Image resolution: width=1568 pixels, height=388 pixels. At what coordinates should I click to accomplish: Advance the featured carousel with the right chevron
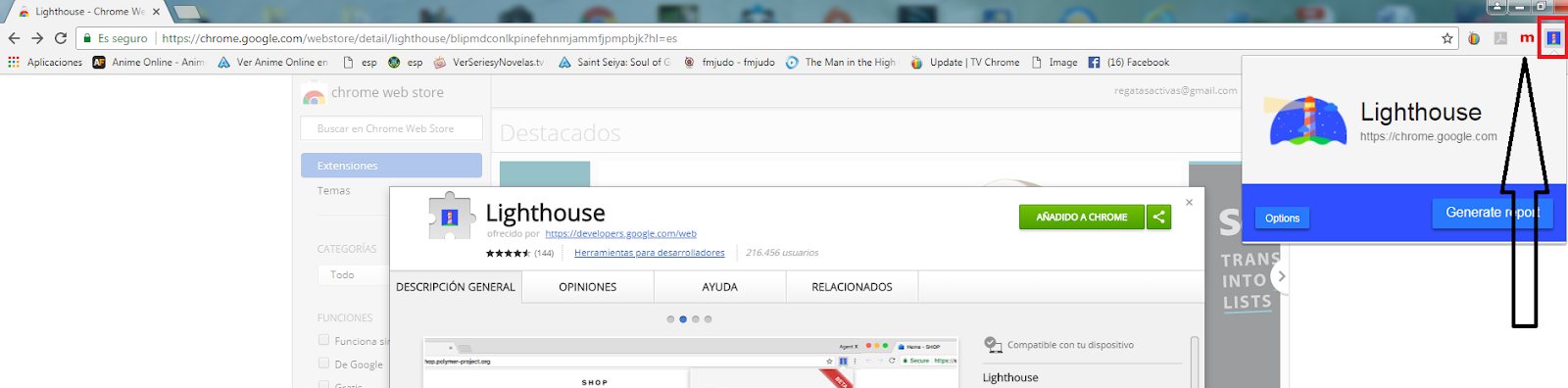pos(1281,276)
